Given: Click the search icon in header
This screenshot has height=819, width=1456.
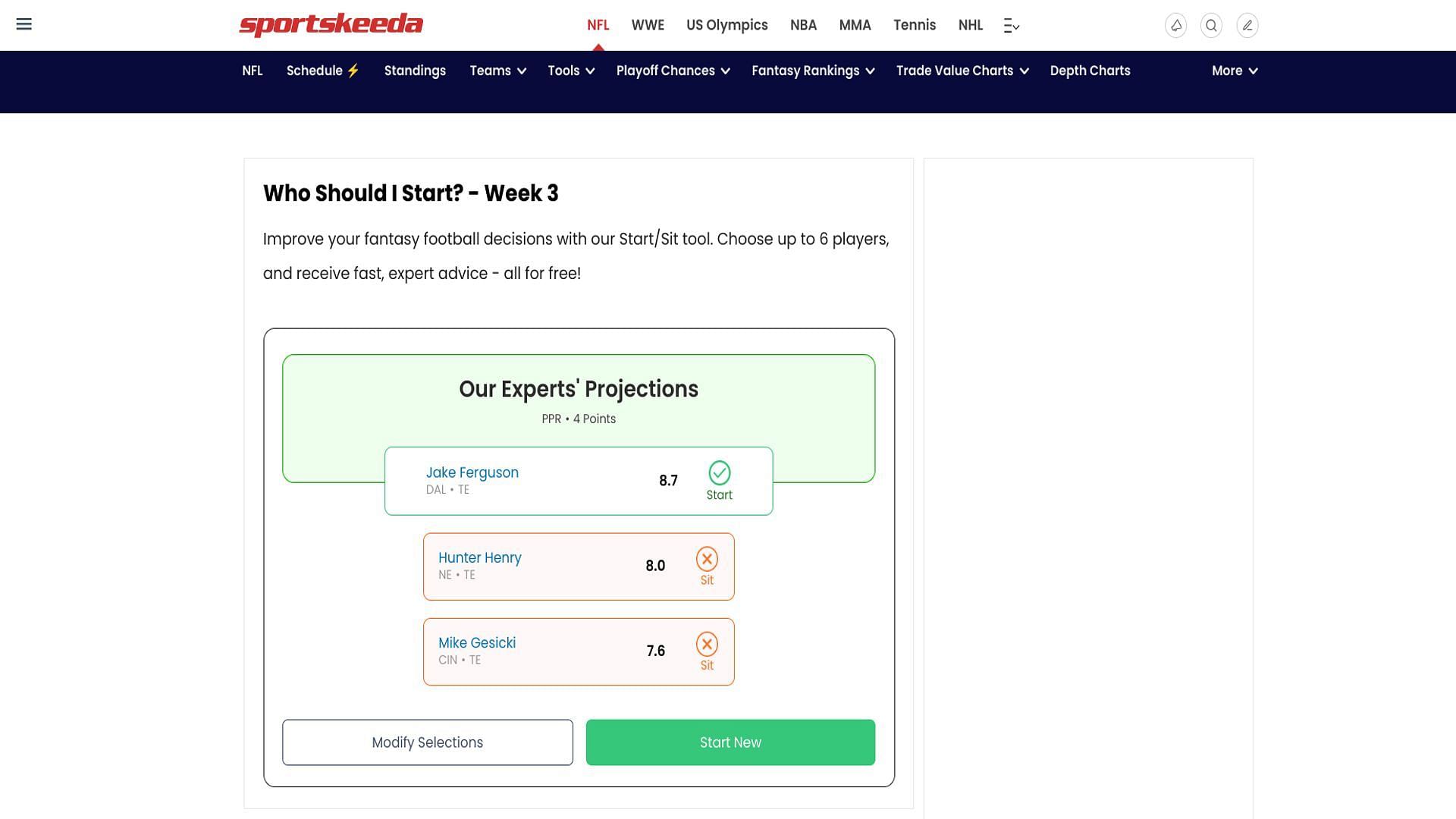Looking at the screenshot, I should click(x=1212, y=25).
